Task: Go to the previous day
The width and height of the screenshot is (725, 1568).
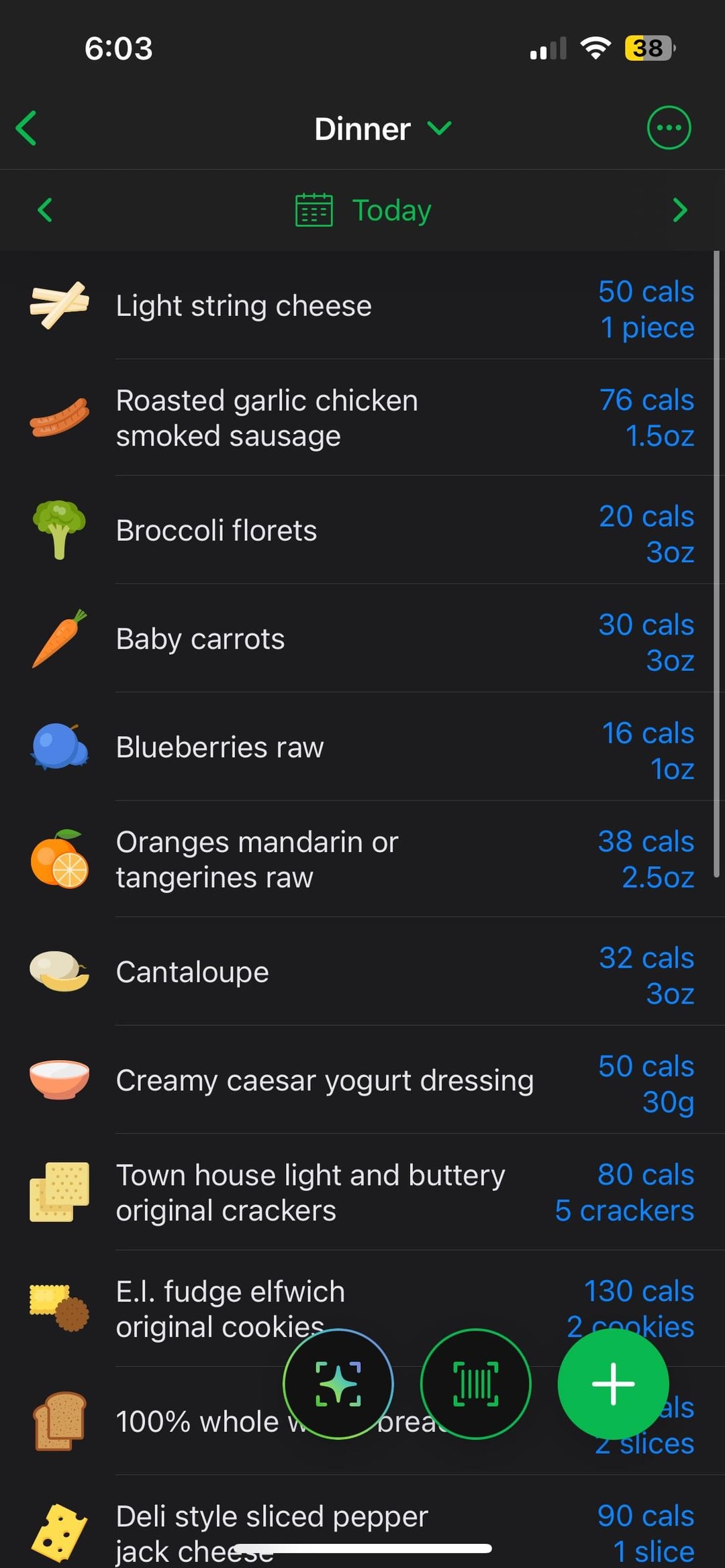Action: pyautogui.click(x=45, y=210)
